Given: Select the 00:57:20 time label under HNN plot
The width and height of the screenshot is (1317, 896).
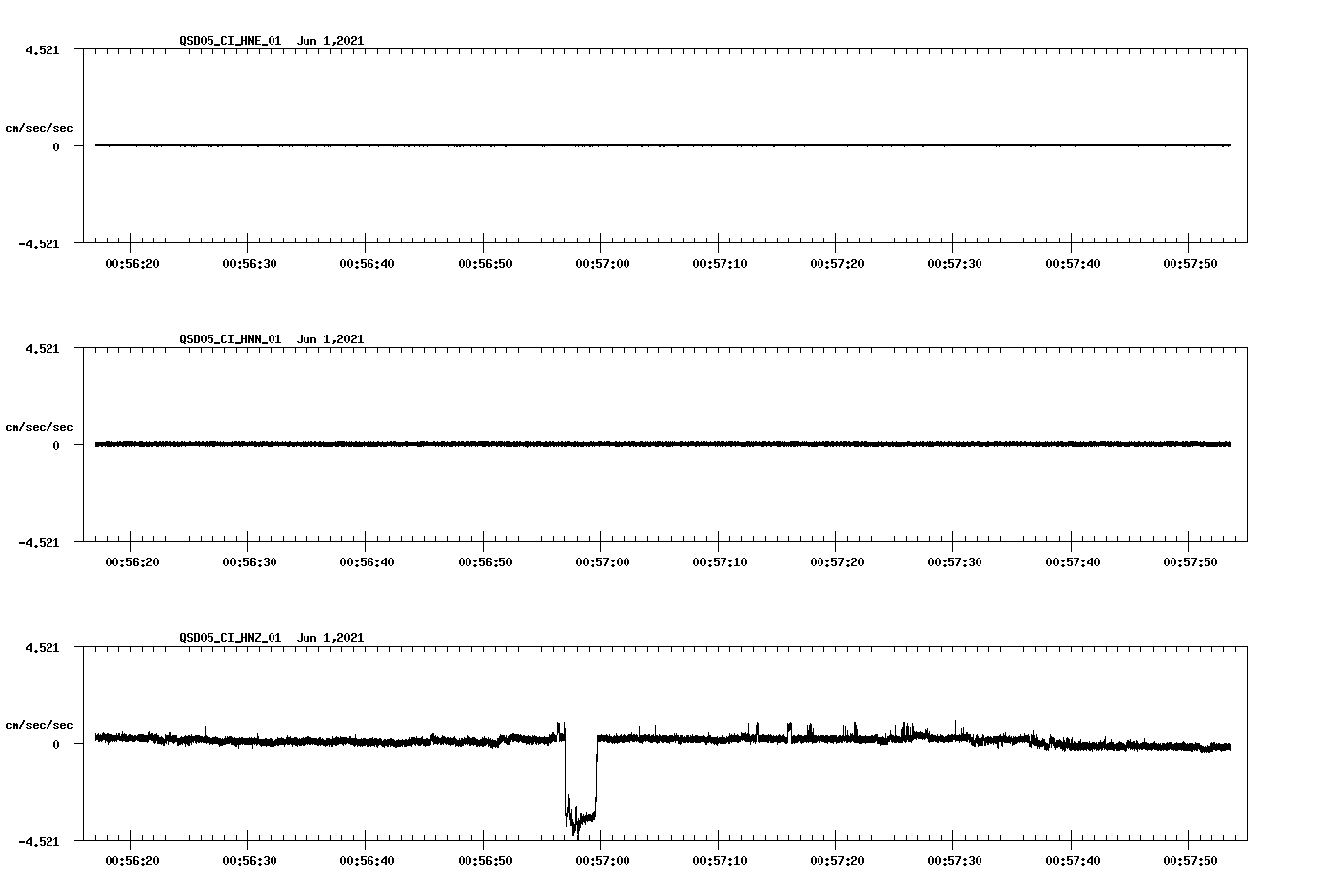Looking at the screenshot, I should pos(837,561).
